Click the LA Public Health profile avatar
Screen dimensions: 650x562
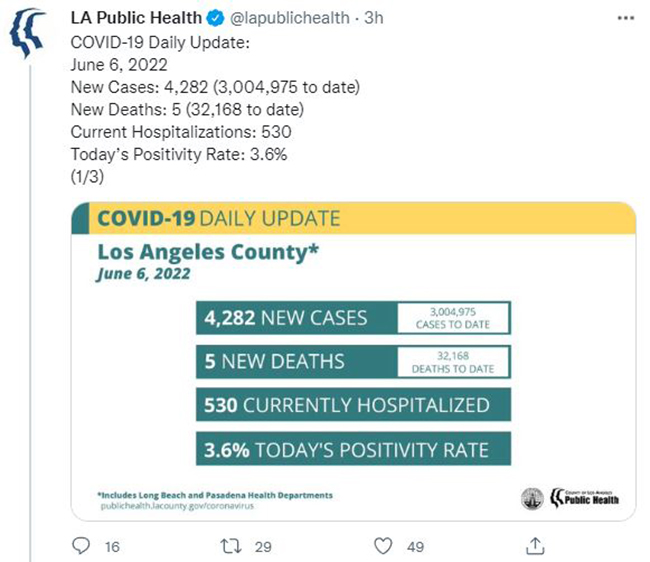pyautogui.click(x=27, y=32)
